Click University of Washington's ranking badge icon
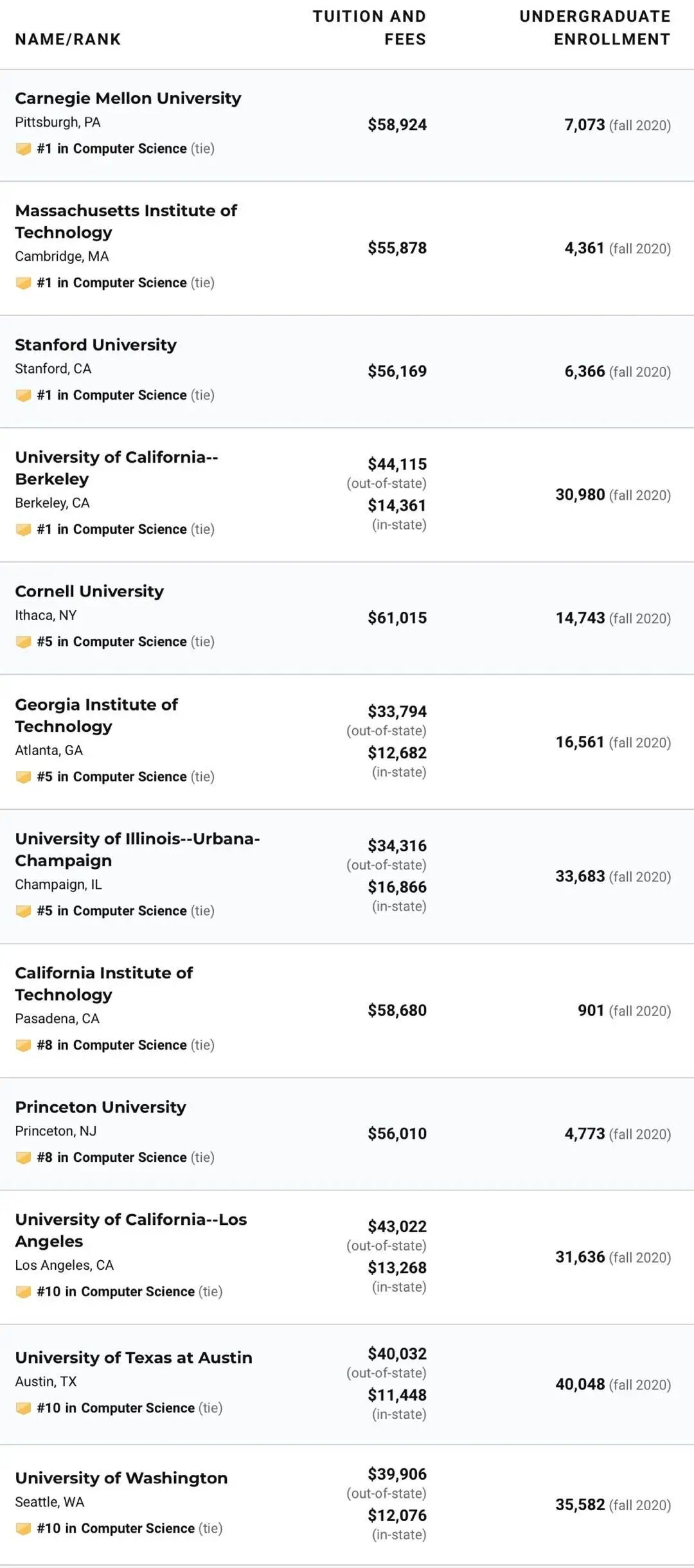The width and height of the screenshot is (694, 1568). tap(23, 1529)
